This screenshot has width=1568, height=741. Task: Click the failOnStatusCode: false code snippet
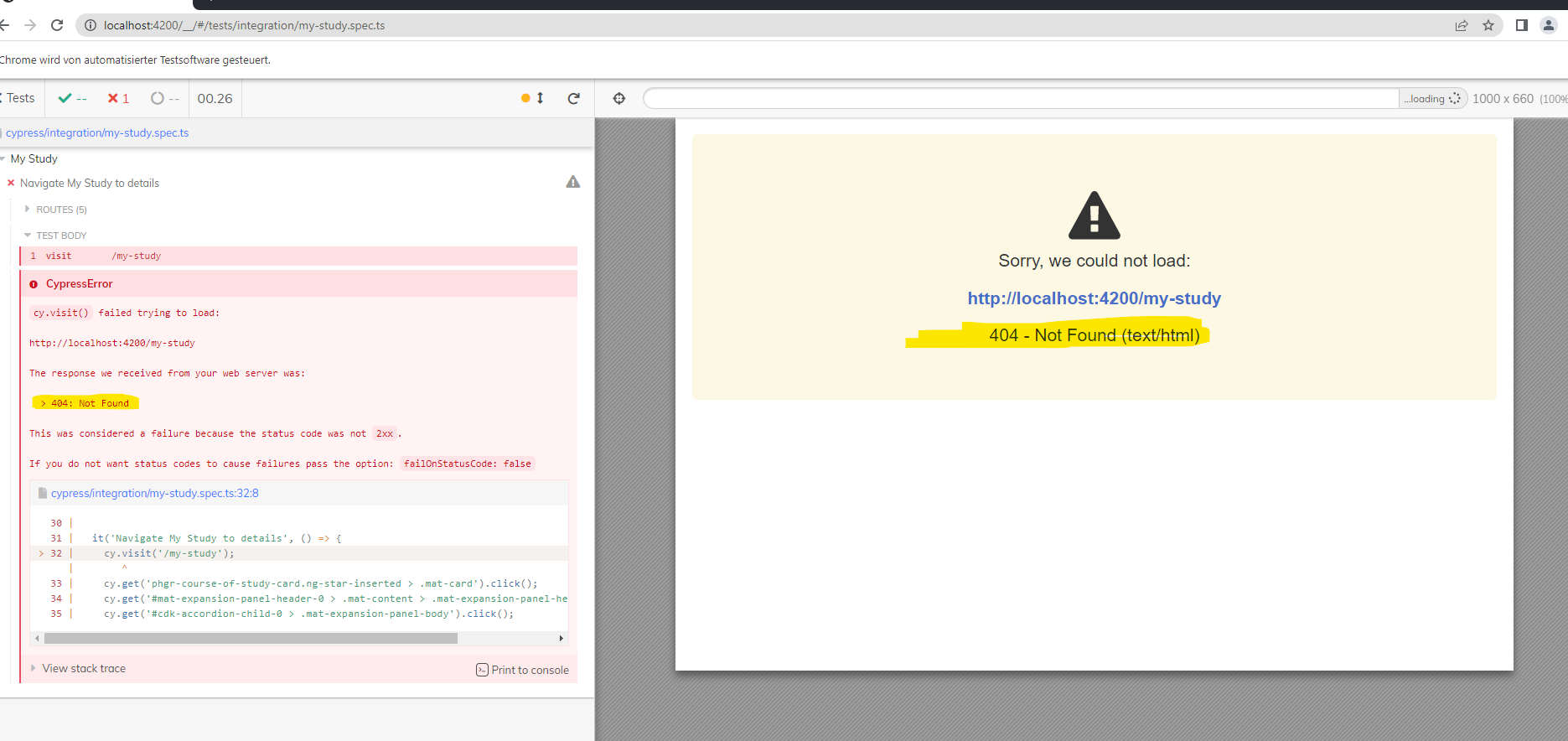(468, 464)
